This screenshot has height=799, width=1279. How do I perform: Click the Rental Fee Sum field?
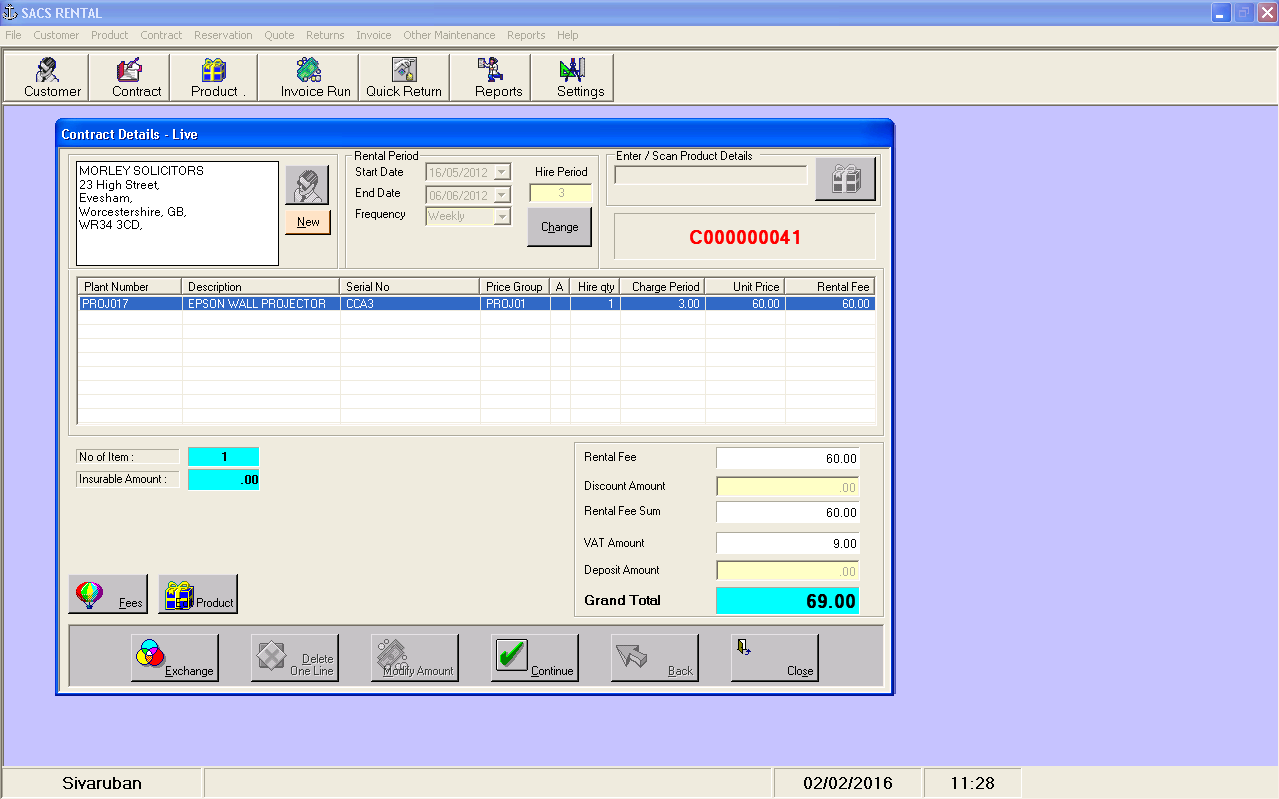pos(787,513)
